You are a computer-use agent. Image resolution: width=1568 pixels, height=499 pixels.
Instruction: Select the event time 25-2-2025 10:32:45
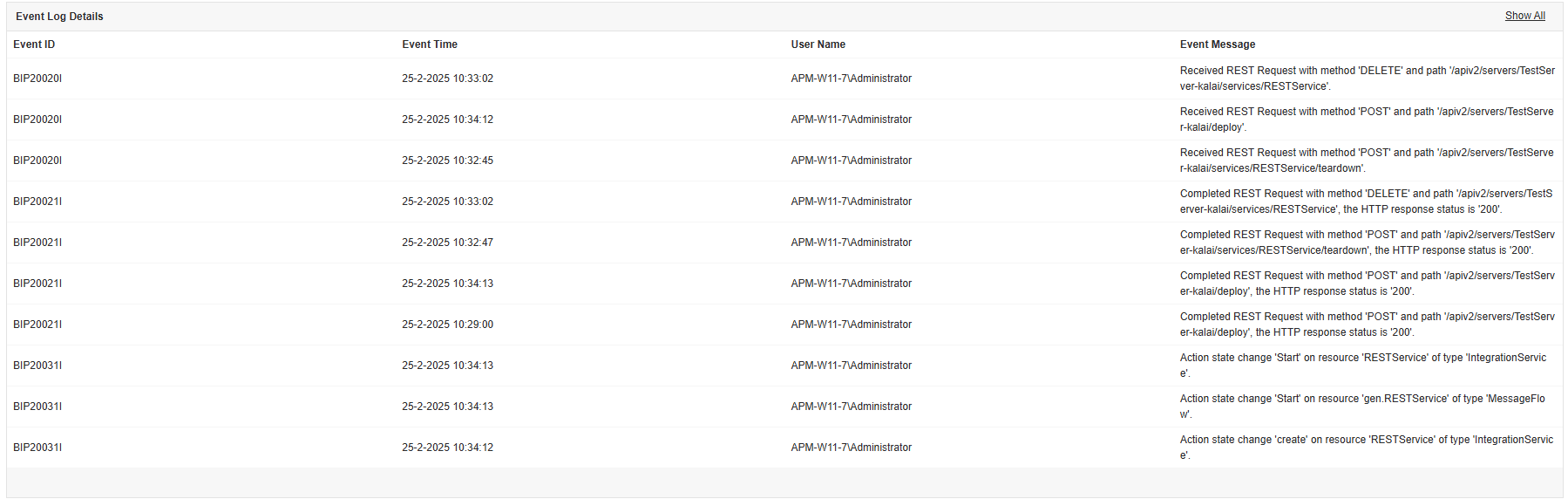pyautogui.click(x=447, y=161)
